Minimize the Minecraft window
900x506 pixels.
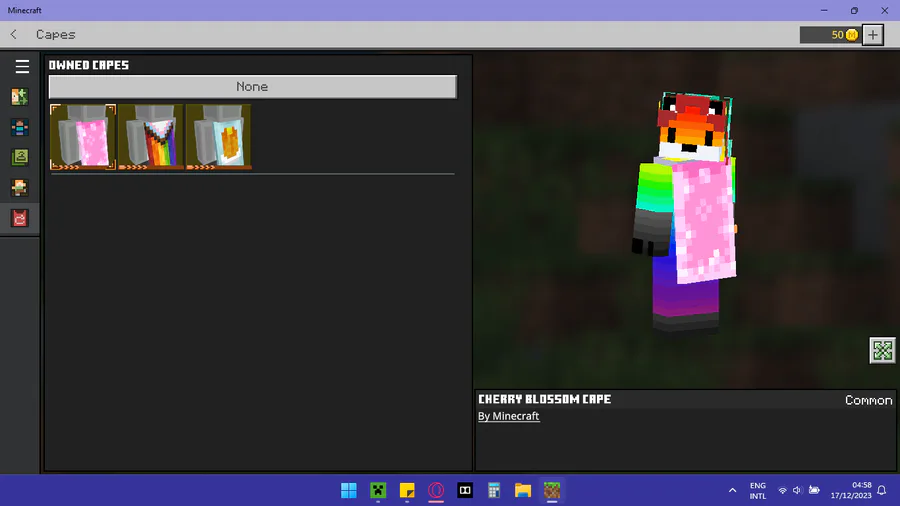(824, 10)
